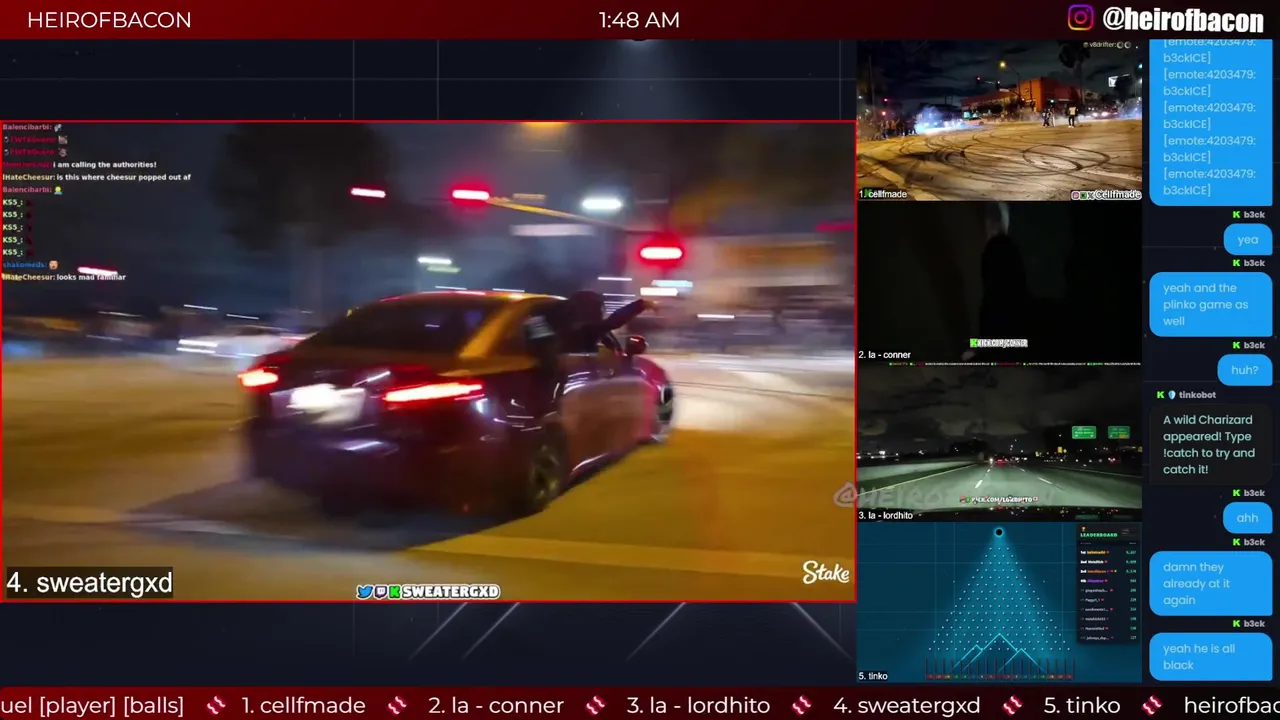Click the b3ckICE emote spam message

[1210, 120]
